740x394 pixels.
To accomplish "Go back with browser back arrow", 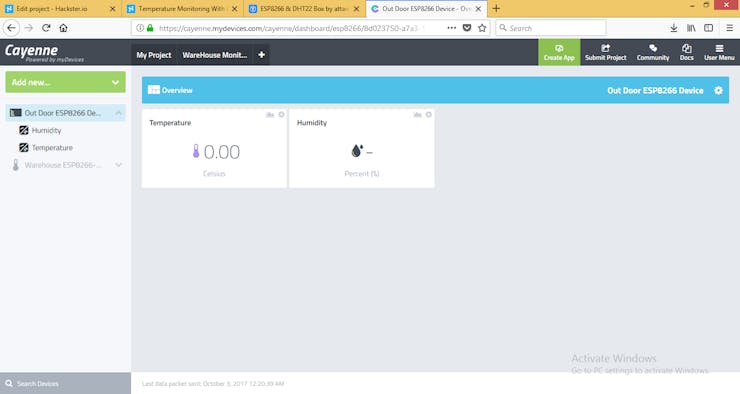I will [11, 28].
